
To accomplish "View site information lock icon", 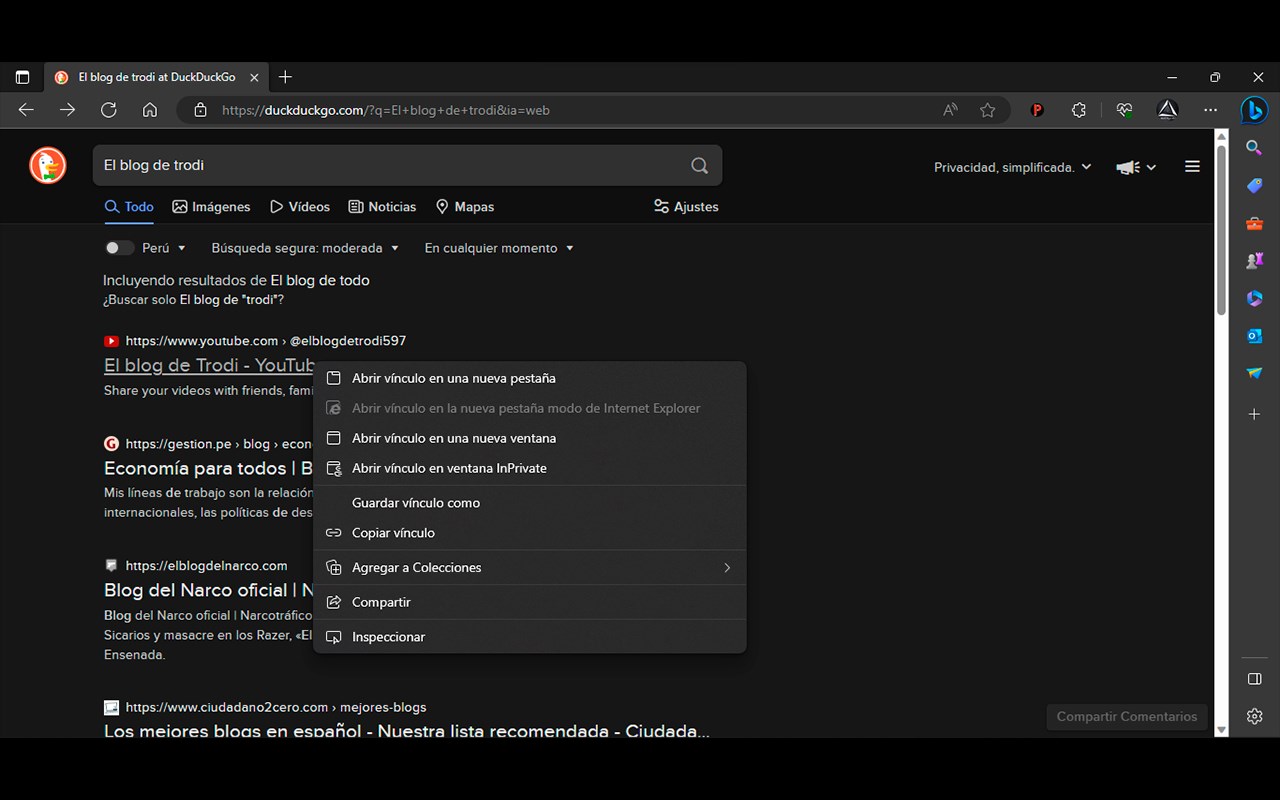I will (x=200, y=110).
